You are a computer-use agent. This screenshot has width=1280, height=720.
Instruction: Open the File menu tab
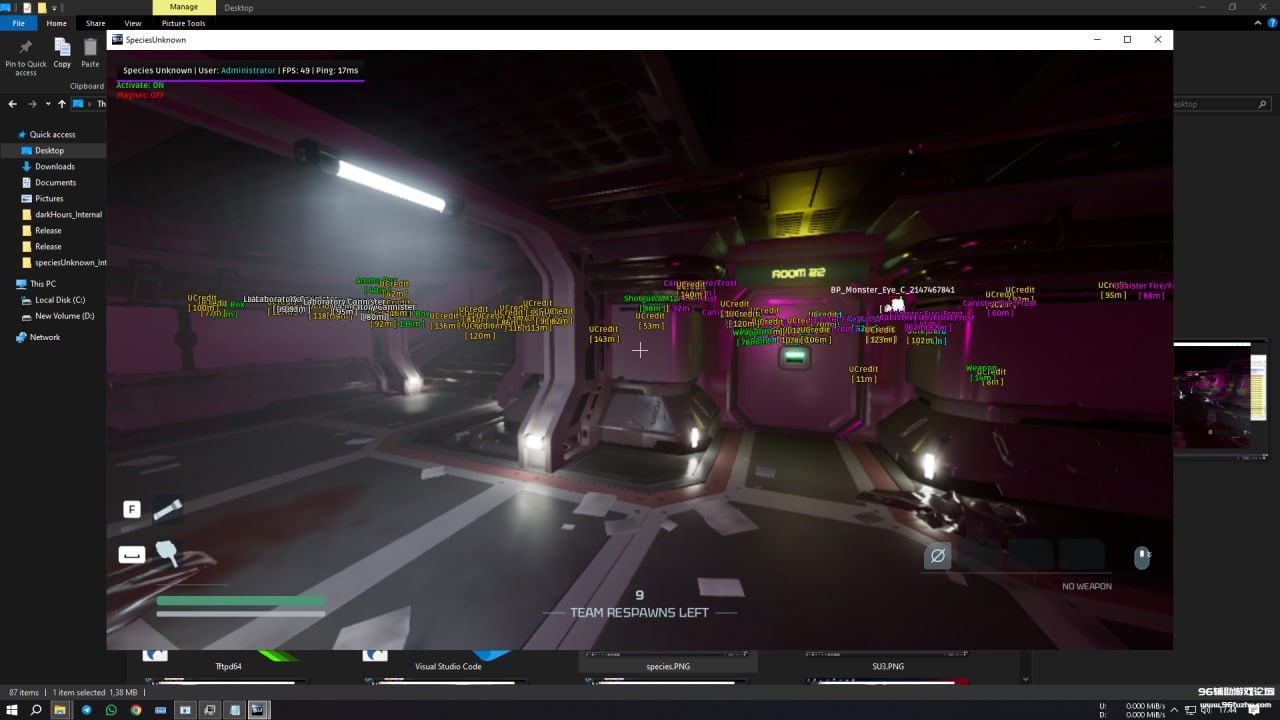18,23
